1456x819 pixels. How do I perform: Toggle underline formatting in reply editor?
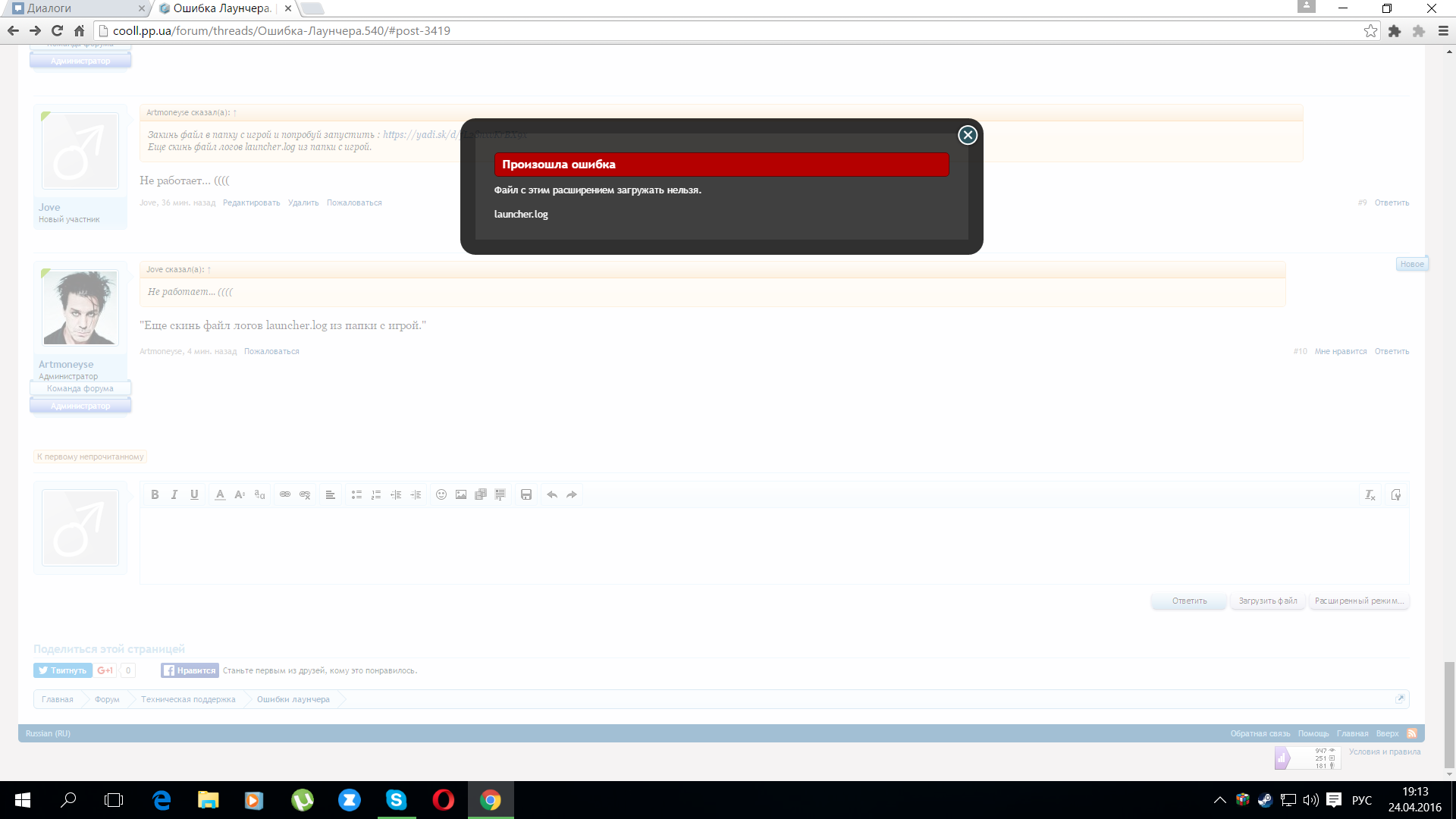[x=194, y=494]
